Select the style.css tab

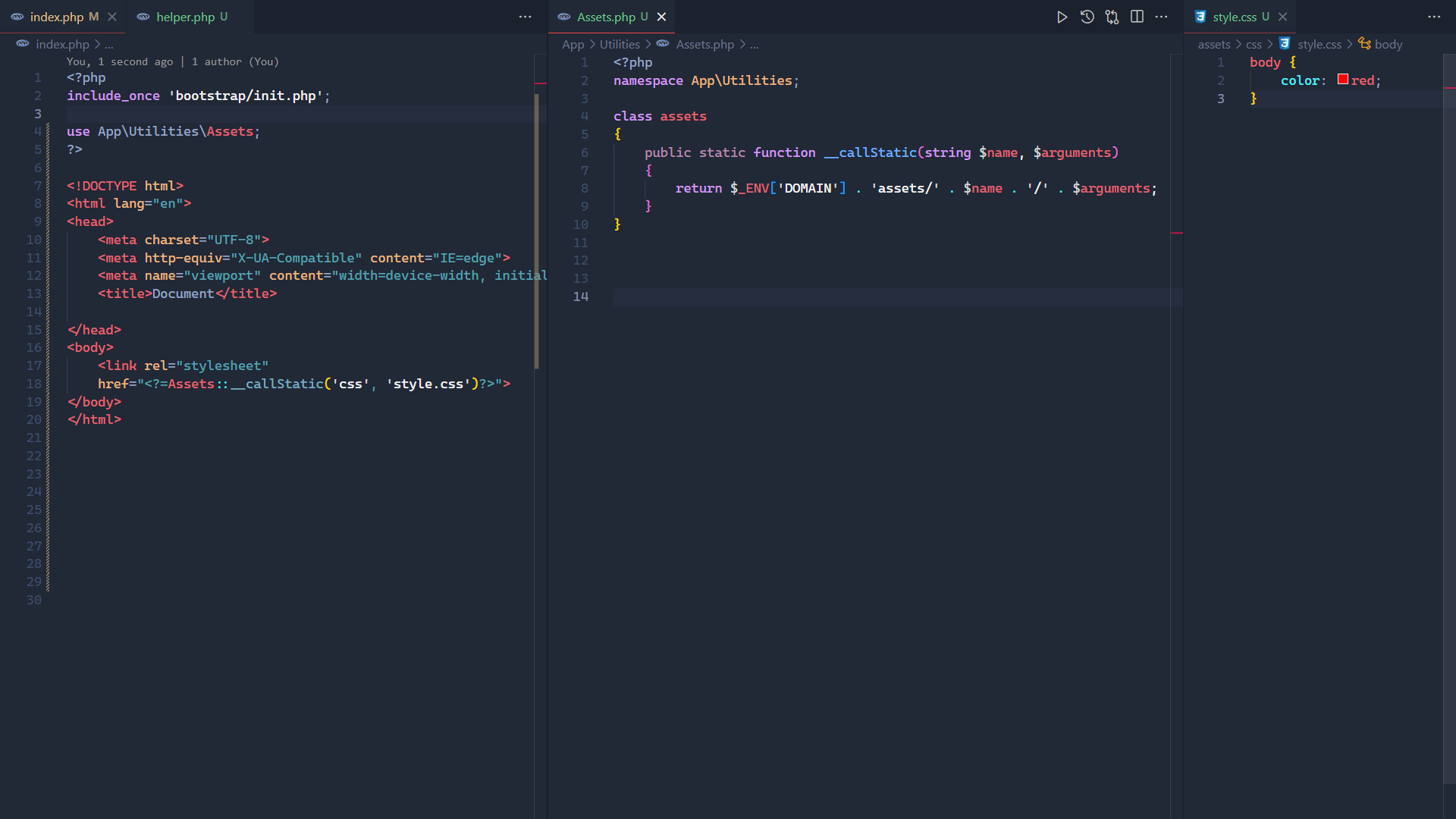tap(1240, 17)
